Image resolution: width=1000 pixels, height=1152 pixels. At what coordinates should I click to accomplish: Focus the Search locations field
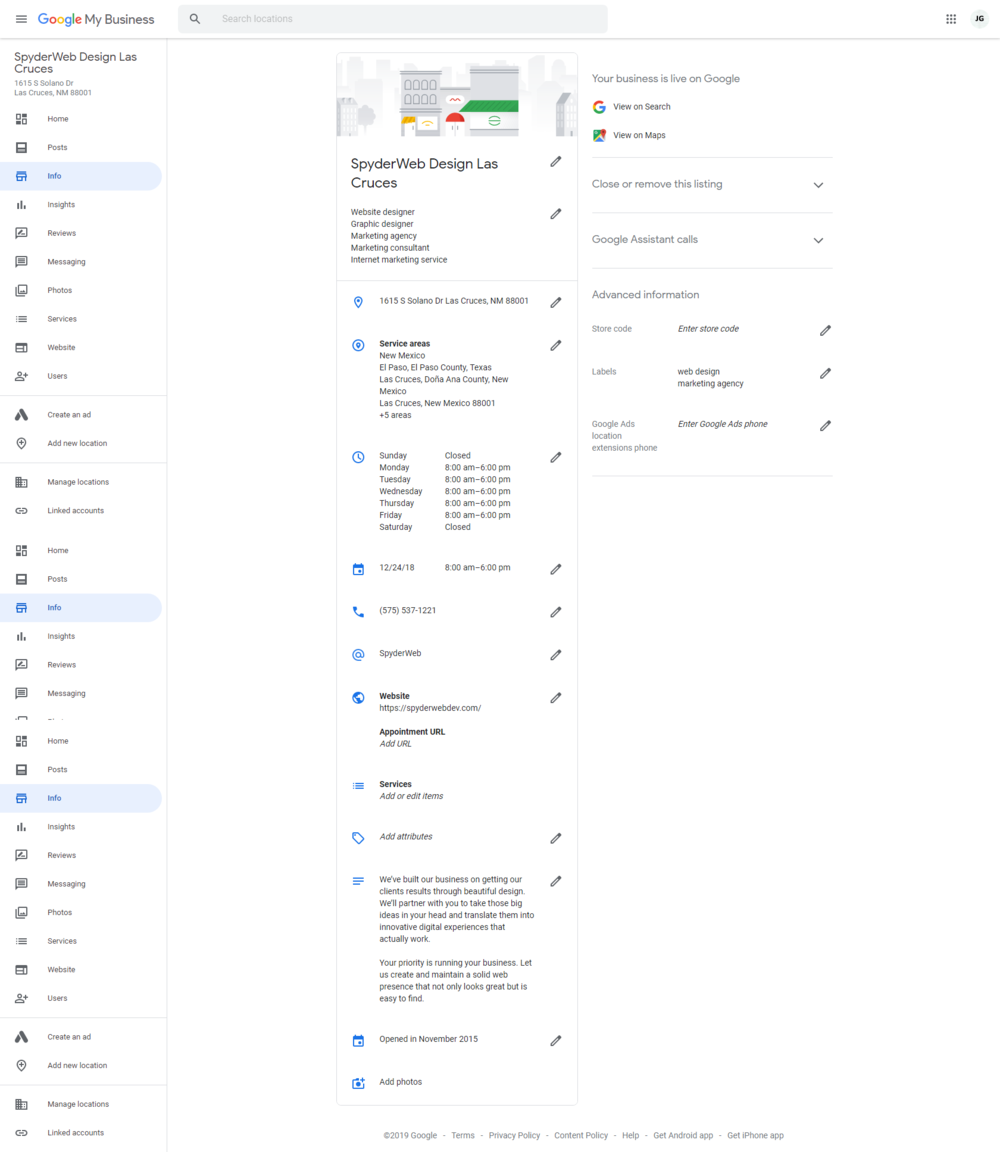[x=392, y=19]
